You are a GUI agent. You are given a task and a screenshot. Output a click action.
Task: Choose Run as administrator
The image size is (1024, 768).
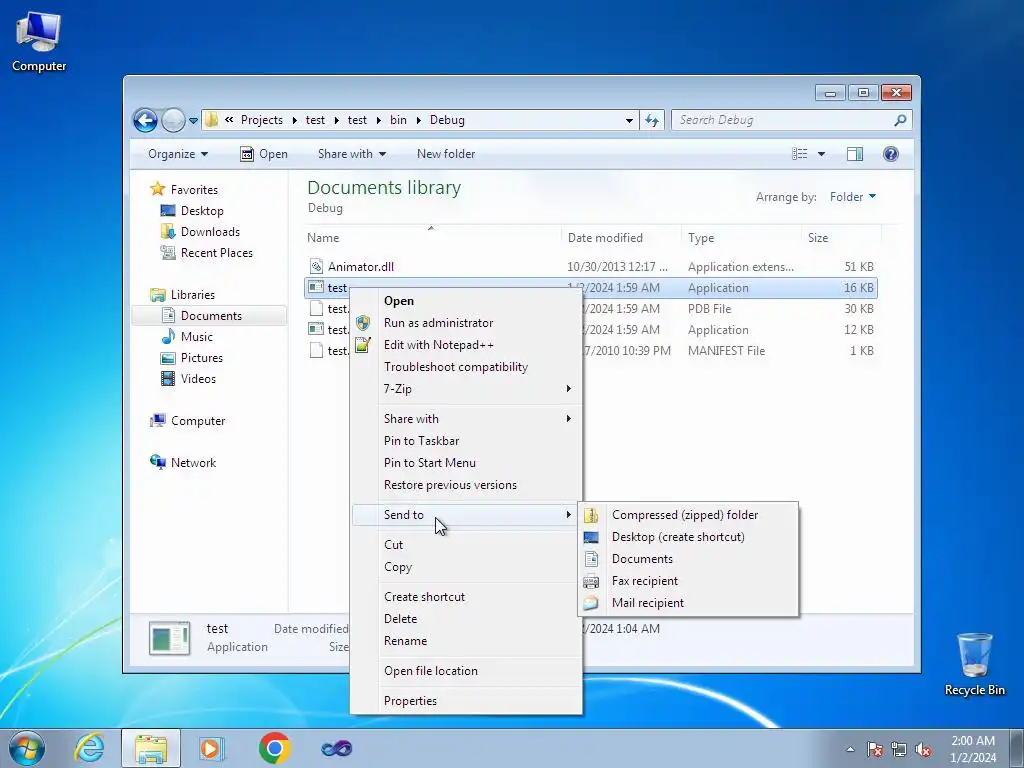point(466,323)
